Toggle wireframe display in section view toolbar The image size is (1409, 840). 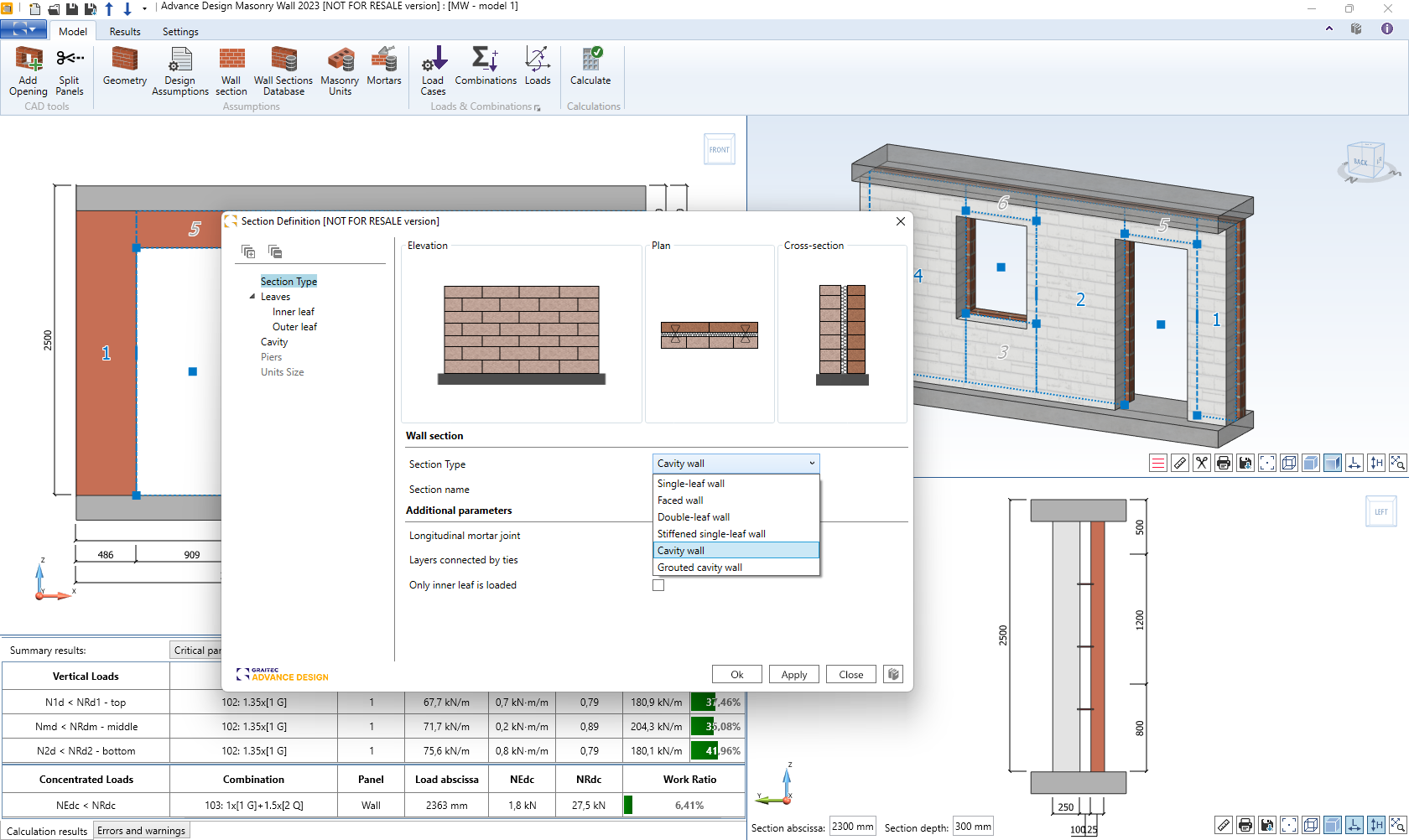[1311, 826]
